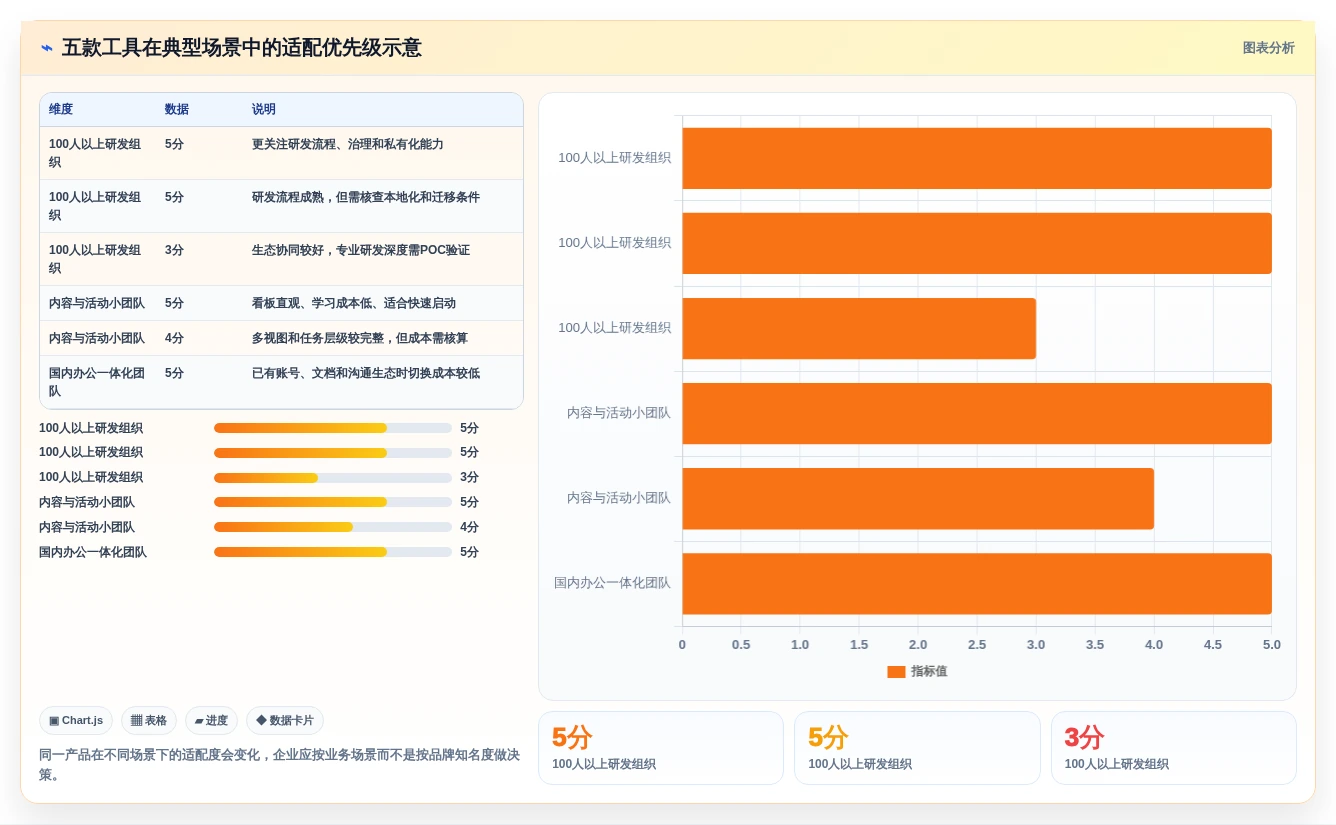
Task: Click the 2.5 tick on the x-axis
Action: (977, 645)
